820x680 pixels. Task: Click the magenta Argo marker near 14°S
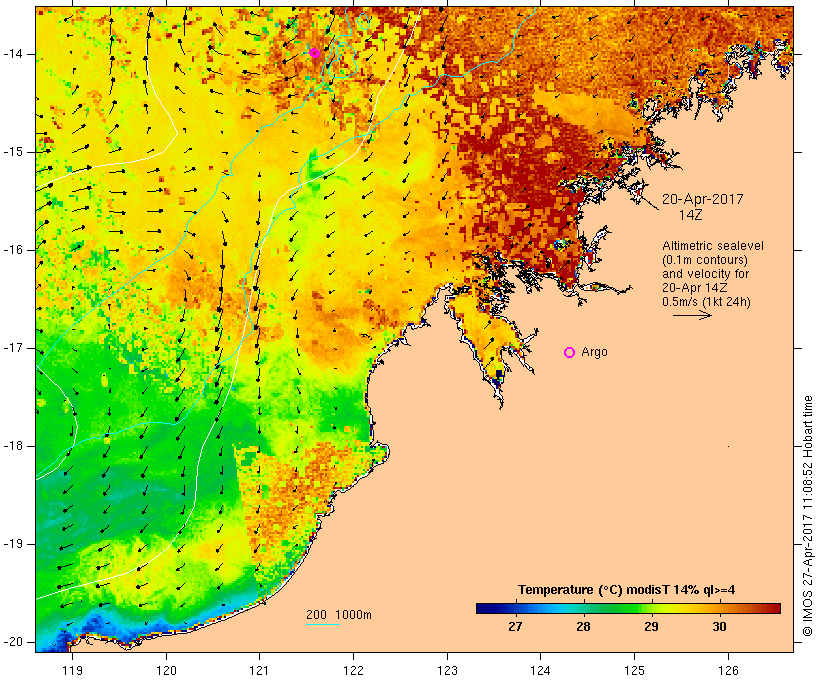(x=314, y=52)
